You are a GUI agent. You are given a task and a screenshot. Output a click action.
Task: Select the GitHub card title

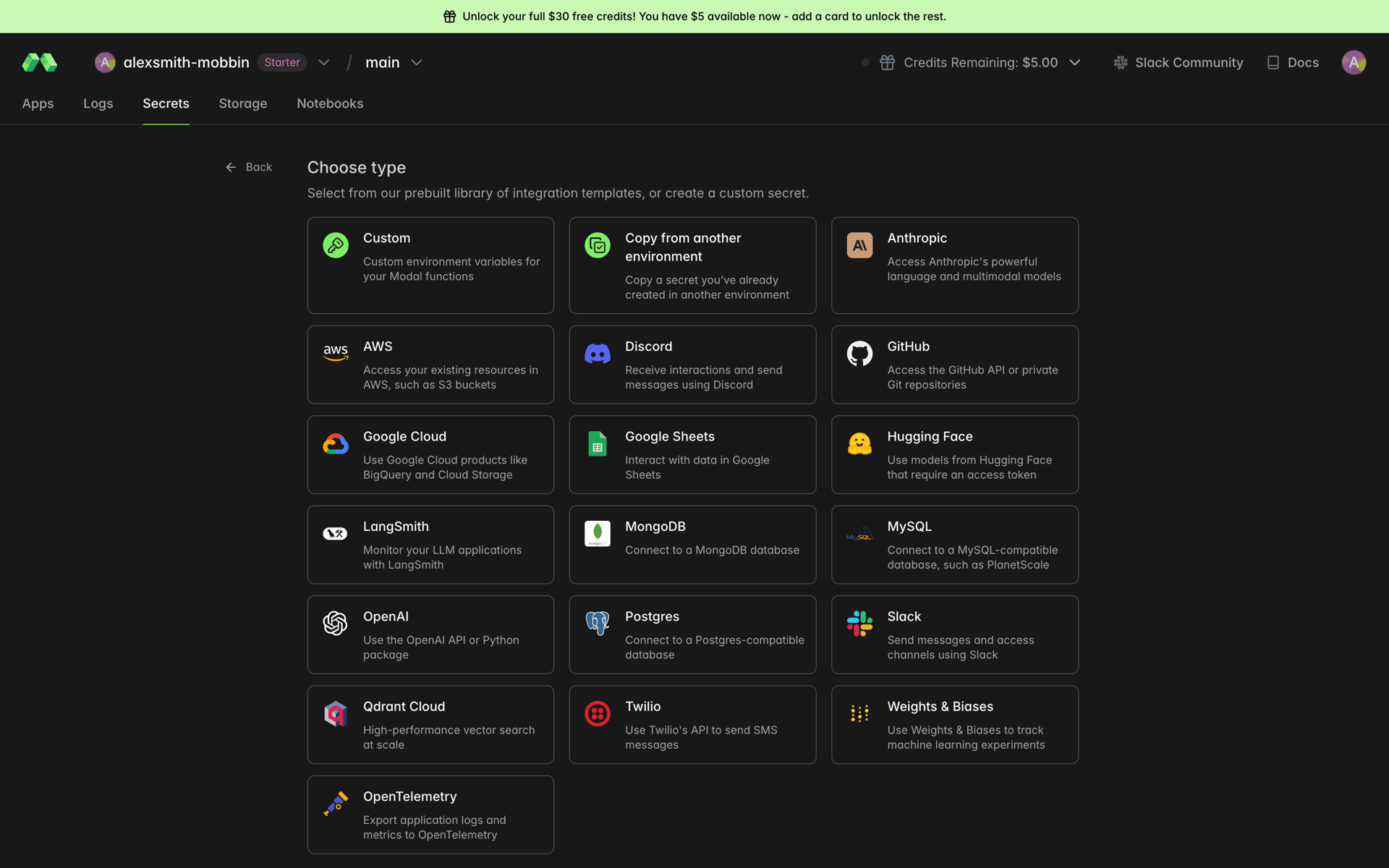(x=908, y=346)
